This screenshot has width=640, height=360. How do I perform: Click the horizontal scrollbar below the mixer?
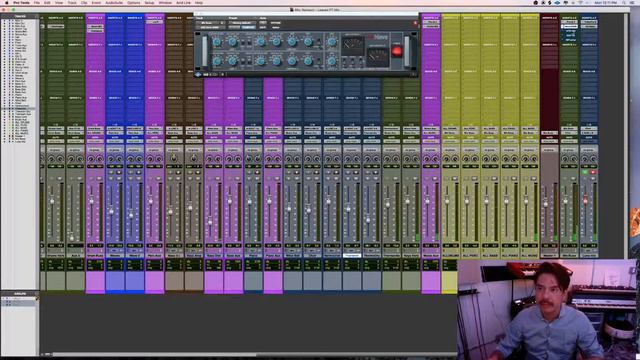154,354
